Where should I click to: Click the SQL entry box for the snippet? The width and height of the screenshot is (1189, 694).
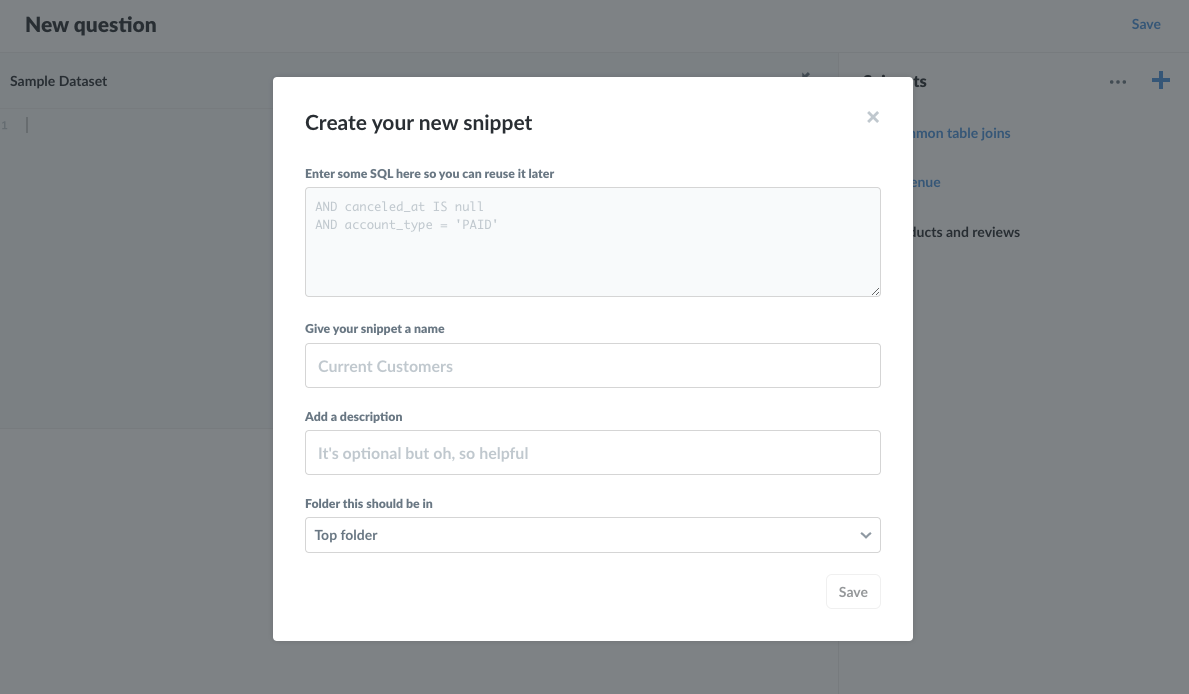pos(592,240)
